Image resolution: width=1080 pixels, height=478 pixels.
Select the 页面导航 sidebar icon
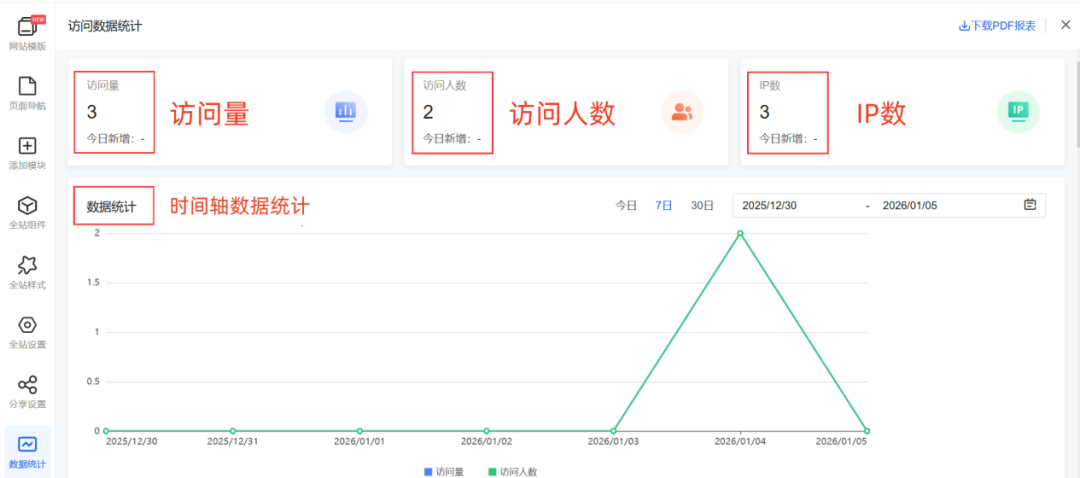click(x=27, y=86)
